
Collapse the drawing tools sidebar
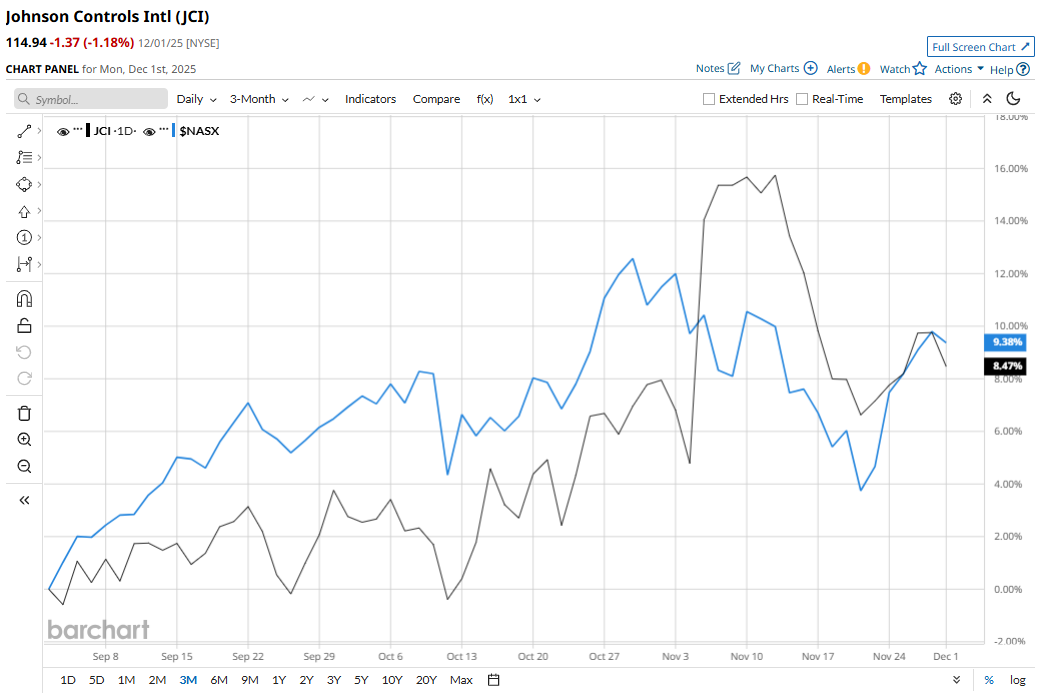[x=24, y=500]
